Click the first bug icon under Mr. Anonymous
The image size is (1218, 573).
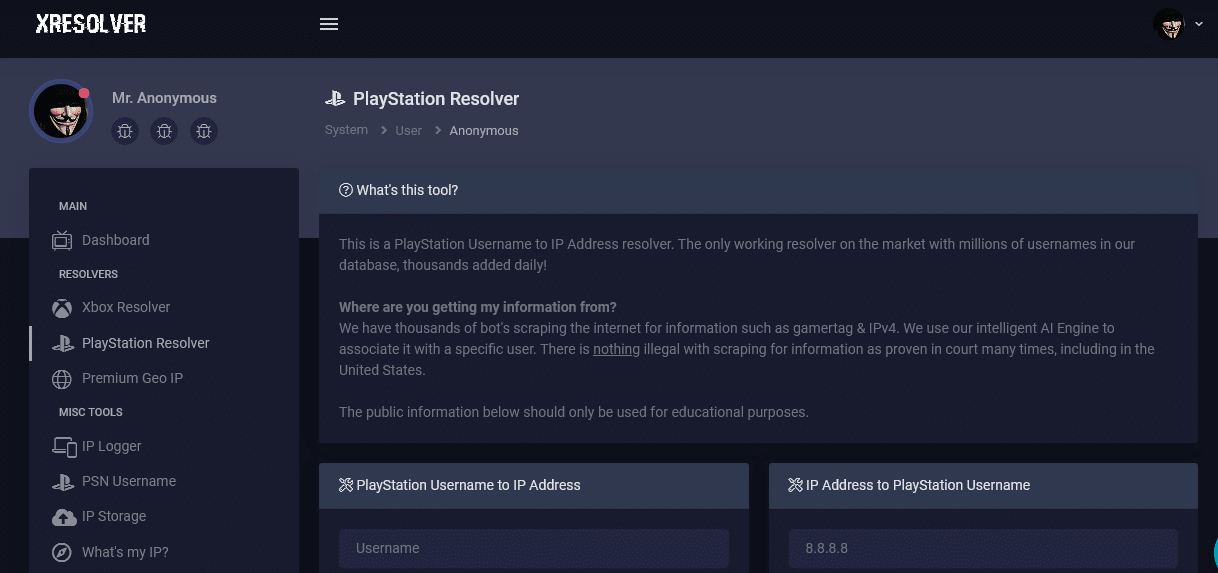(125, 131)
